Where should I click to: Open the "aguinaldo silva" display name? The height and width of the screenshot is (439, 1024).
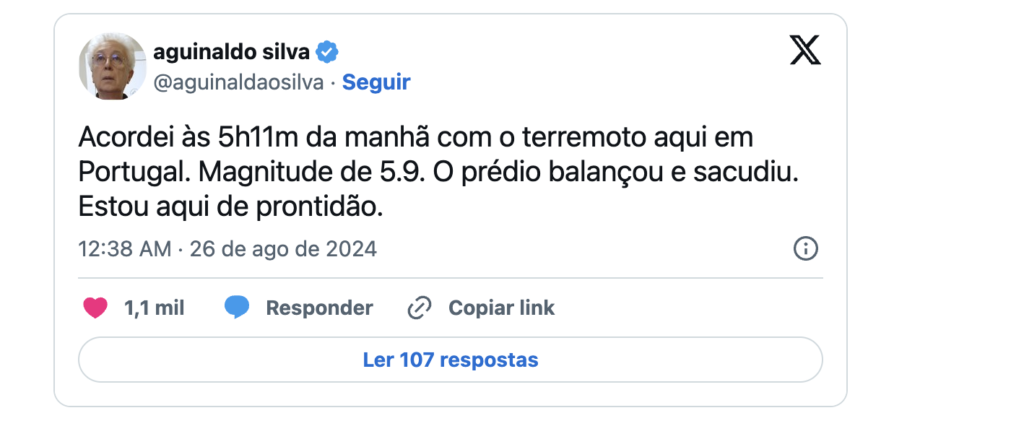point(233,52)
